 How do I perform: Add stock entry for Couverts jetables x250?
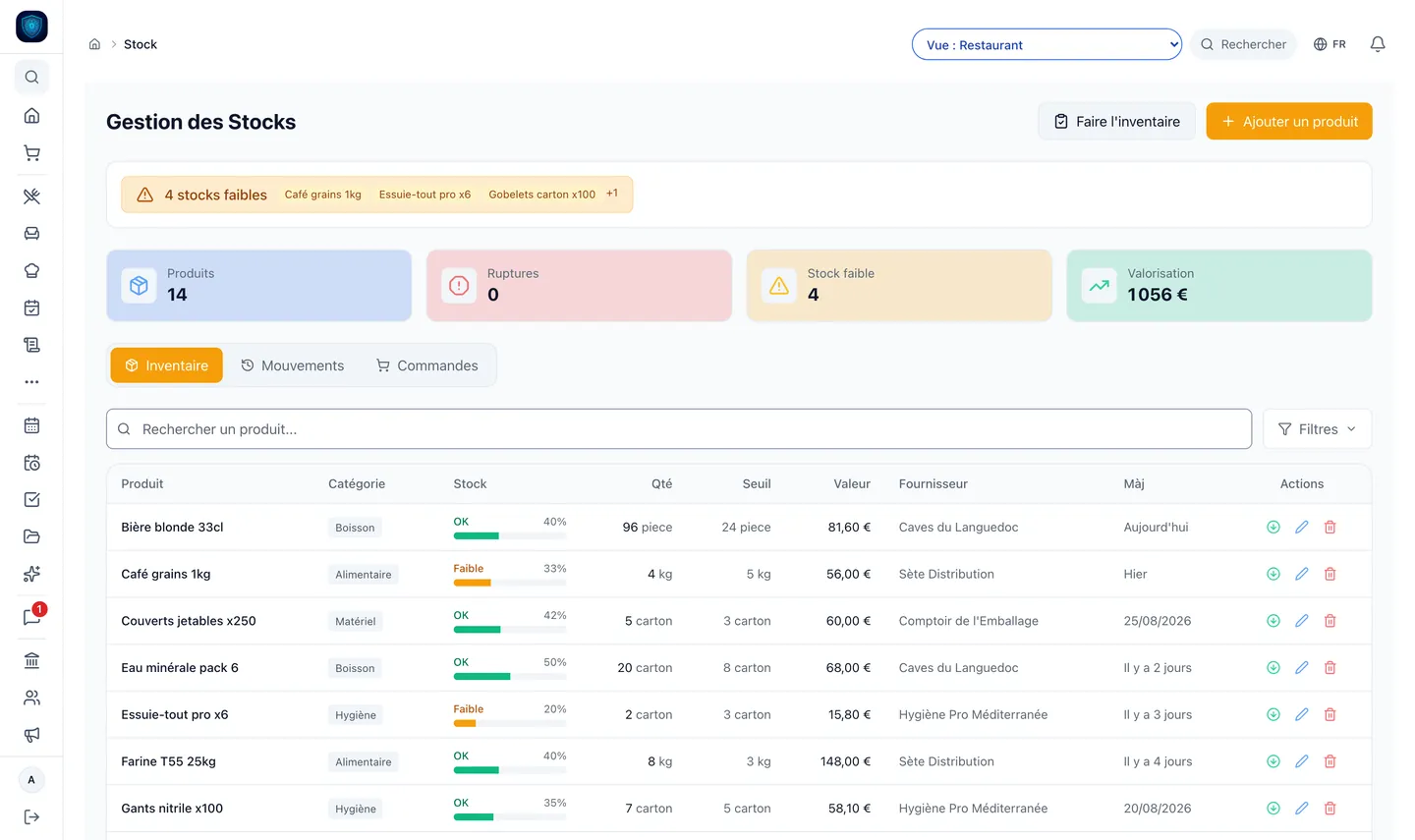point(1273,621)
